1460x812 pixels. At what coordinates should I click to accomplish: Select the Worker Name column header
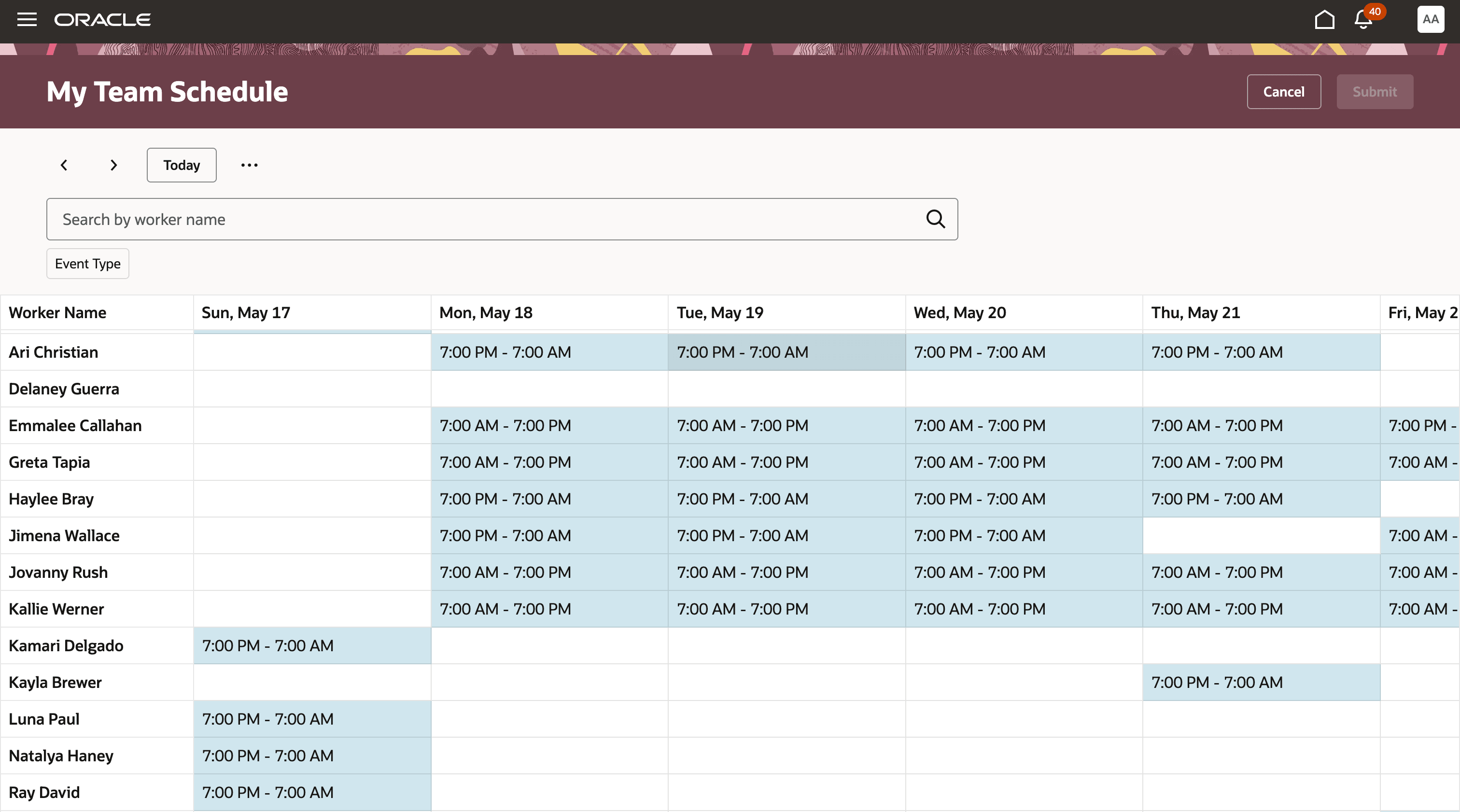[x=97, y=313]
